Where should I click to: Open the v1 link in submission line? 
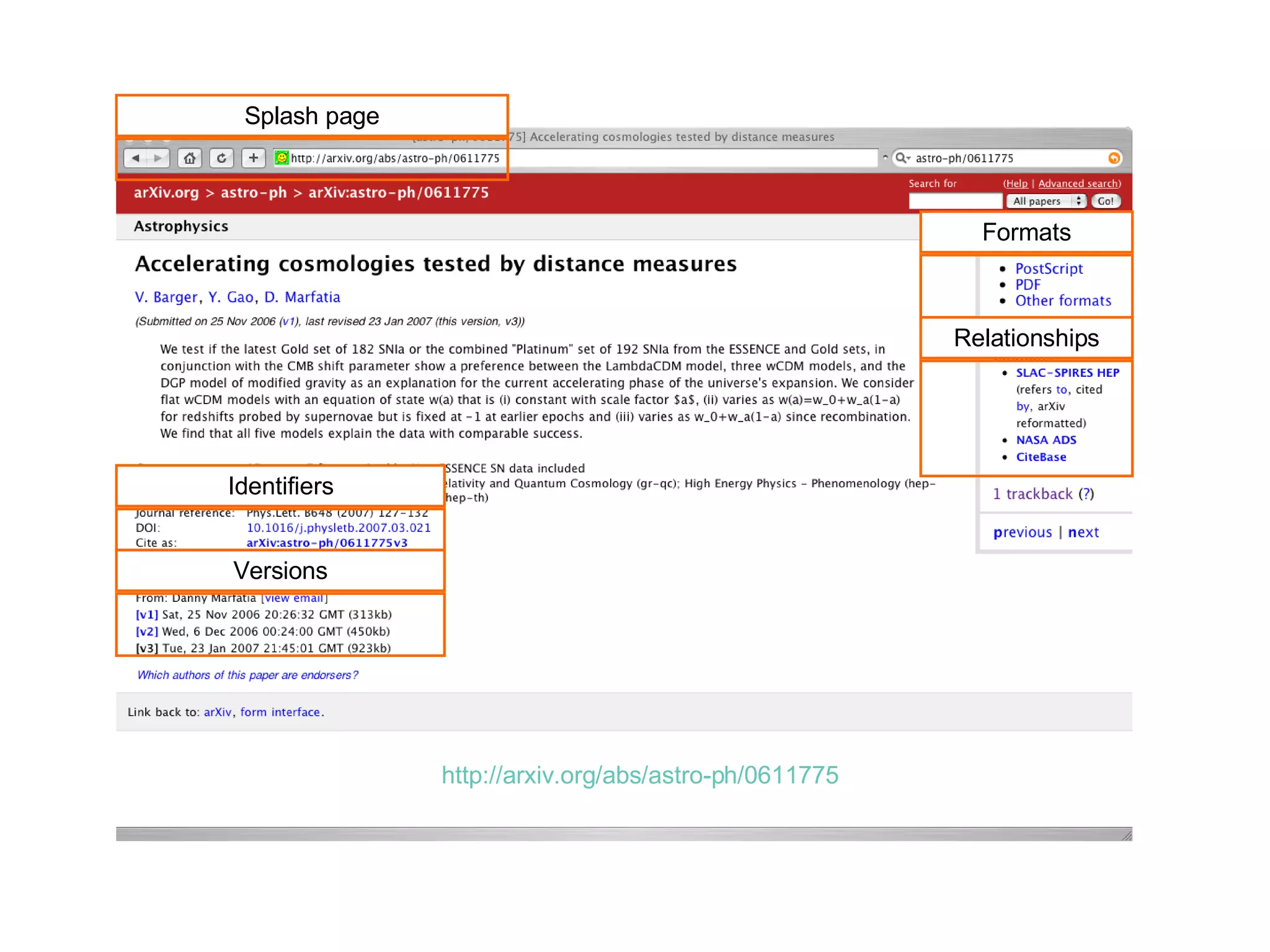coord(288,321)
